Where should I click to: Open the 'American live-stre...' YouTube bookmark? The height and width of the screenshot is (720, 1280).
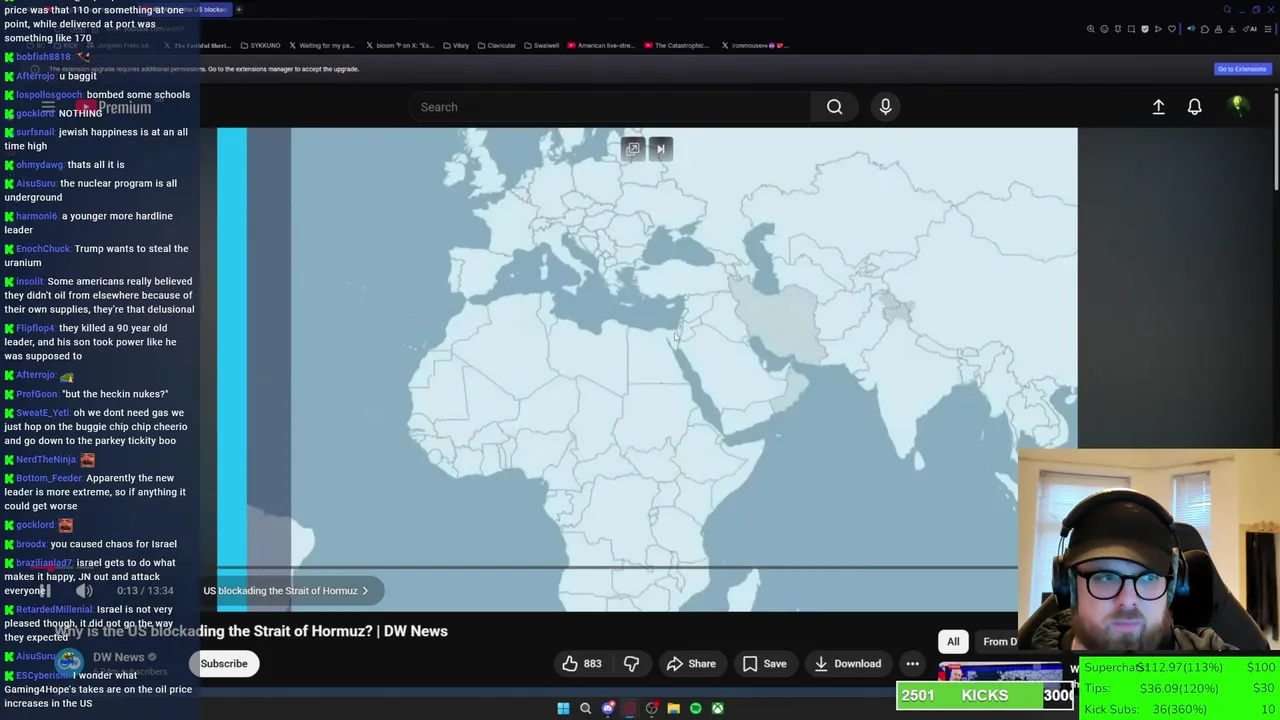pos(601,45)
